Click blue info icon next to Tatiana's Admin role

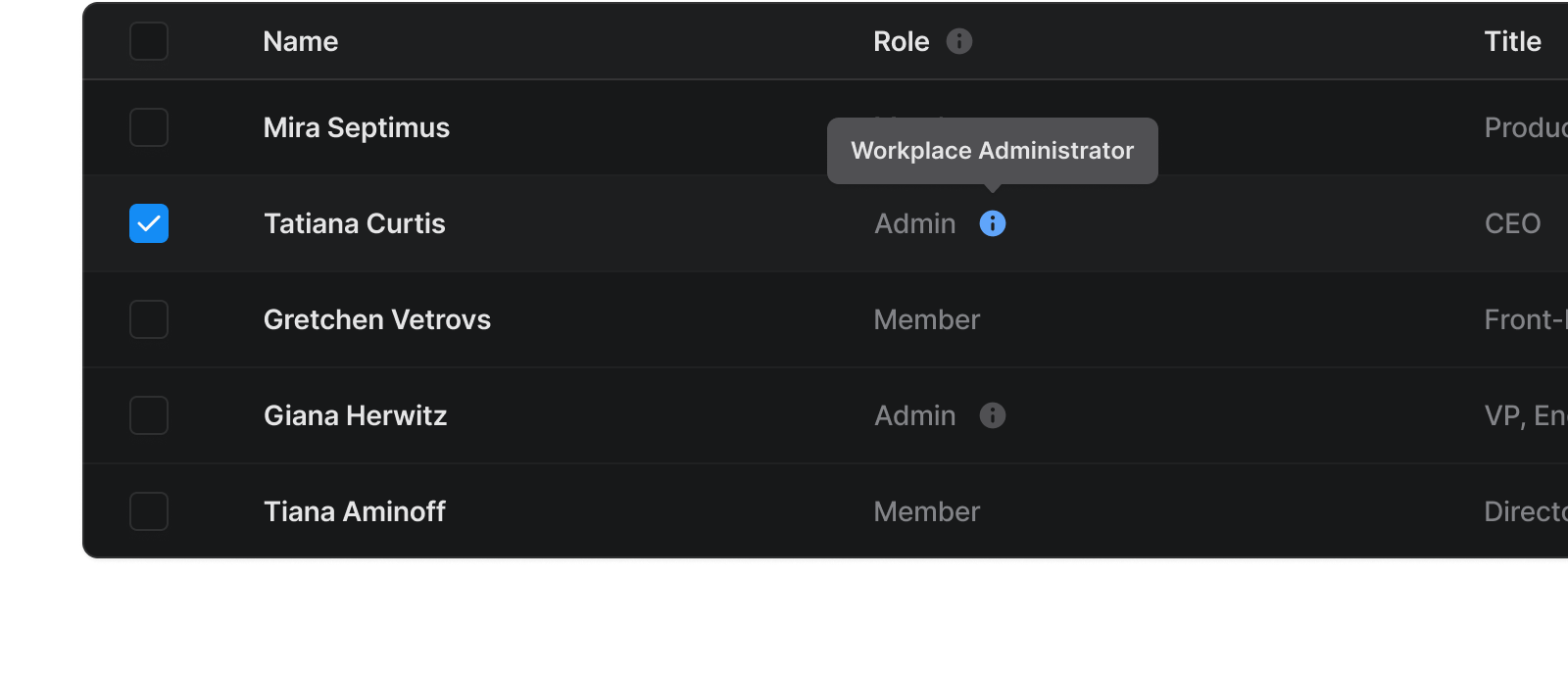(x=992, y=223)
